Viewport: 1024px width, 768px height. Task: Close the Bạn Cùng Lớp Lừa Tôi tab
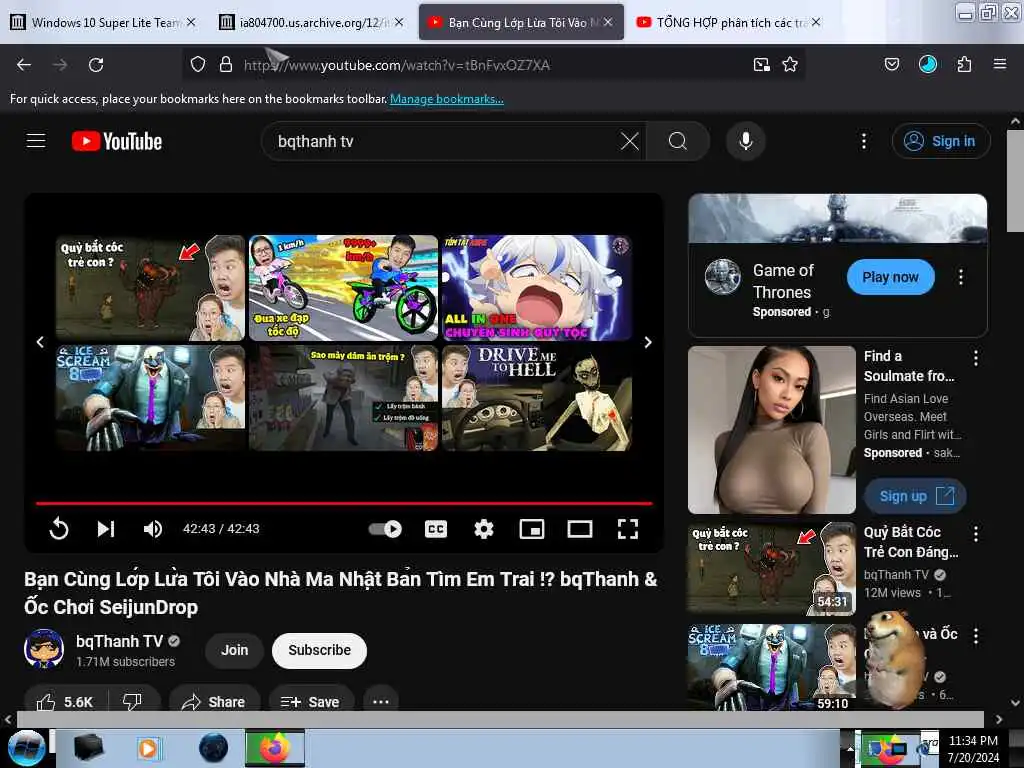[608, 22]
